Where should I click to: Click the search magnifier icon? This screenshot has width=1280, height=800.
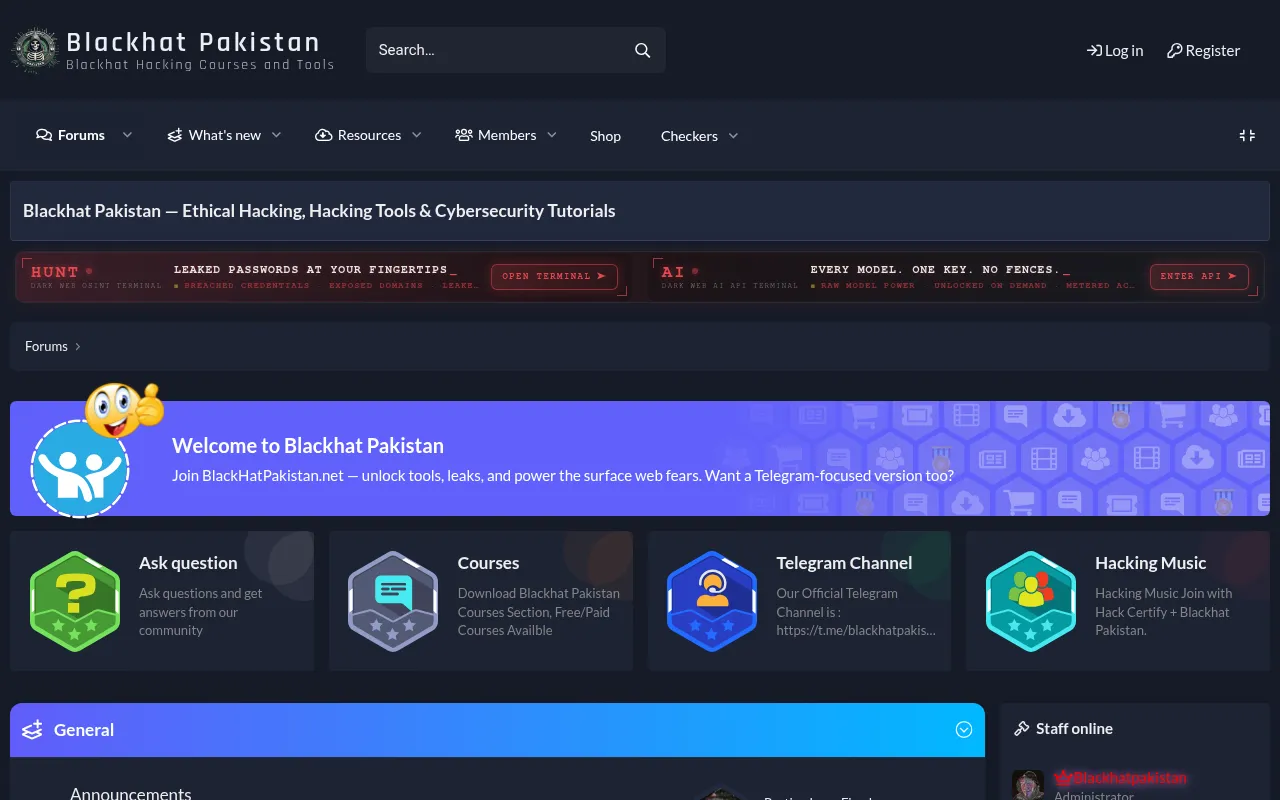[643, 50]
